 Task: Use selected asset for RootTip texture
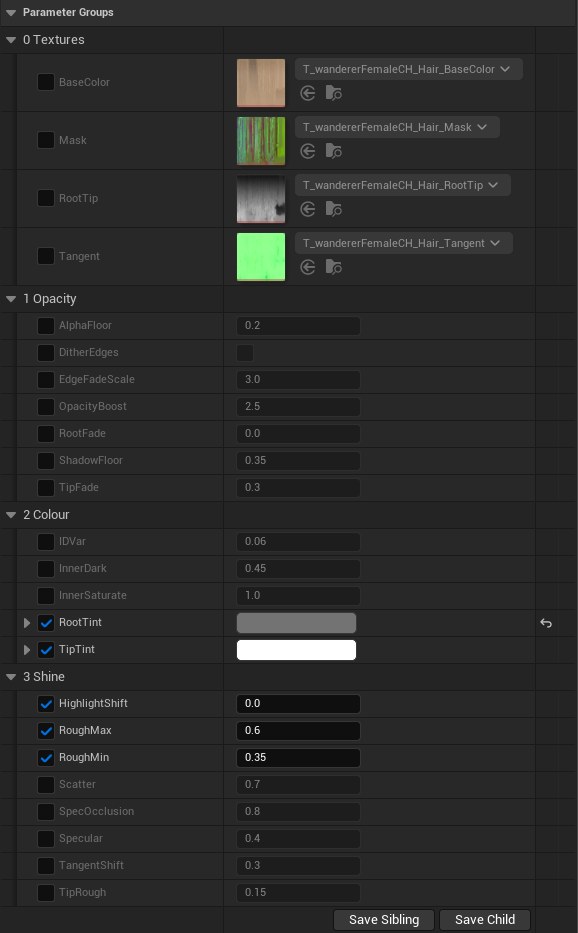pos(308,209)
